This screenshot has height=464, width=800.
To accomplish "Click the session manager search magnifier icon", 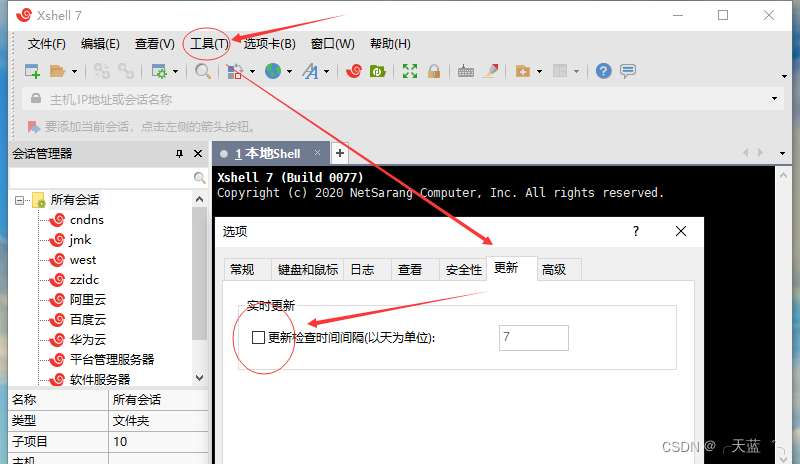I will click(199, 178).
